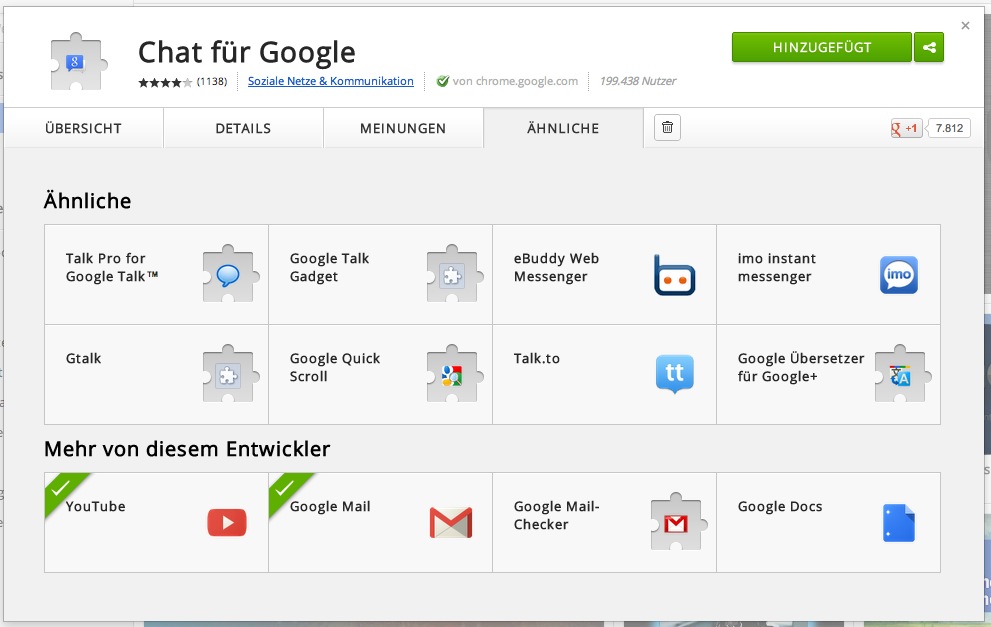The height and width of the screenshot is (627, 991).
Task: Click the green installed ribbon on Google Mail
Action: pyautogui.click(x=286, y=490)
